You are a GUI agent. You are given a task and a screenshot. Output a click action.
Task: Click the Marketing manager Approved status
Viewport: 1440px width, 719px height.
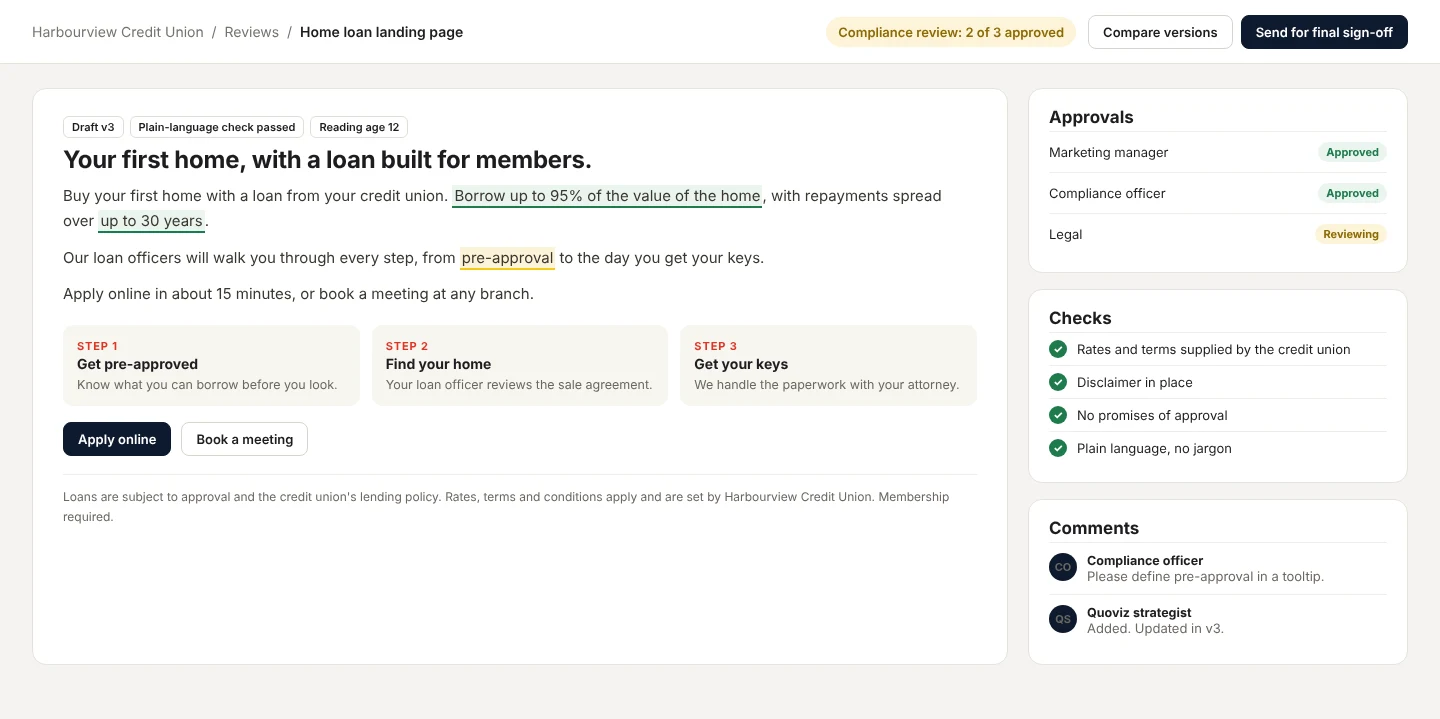[1352, 152]
